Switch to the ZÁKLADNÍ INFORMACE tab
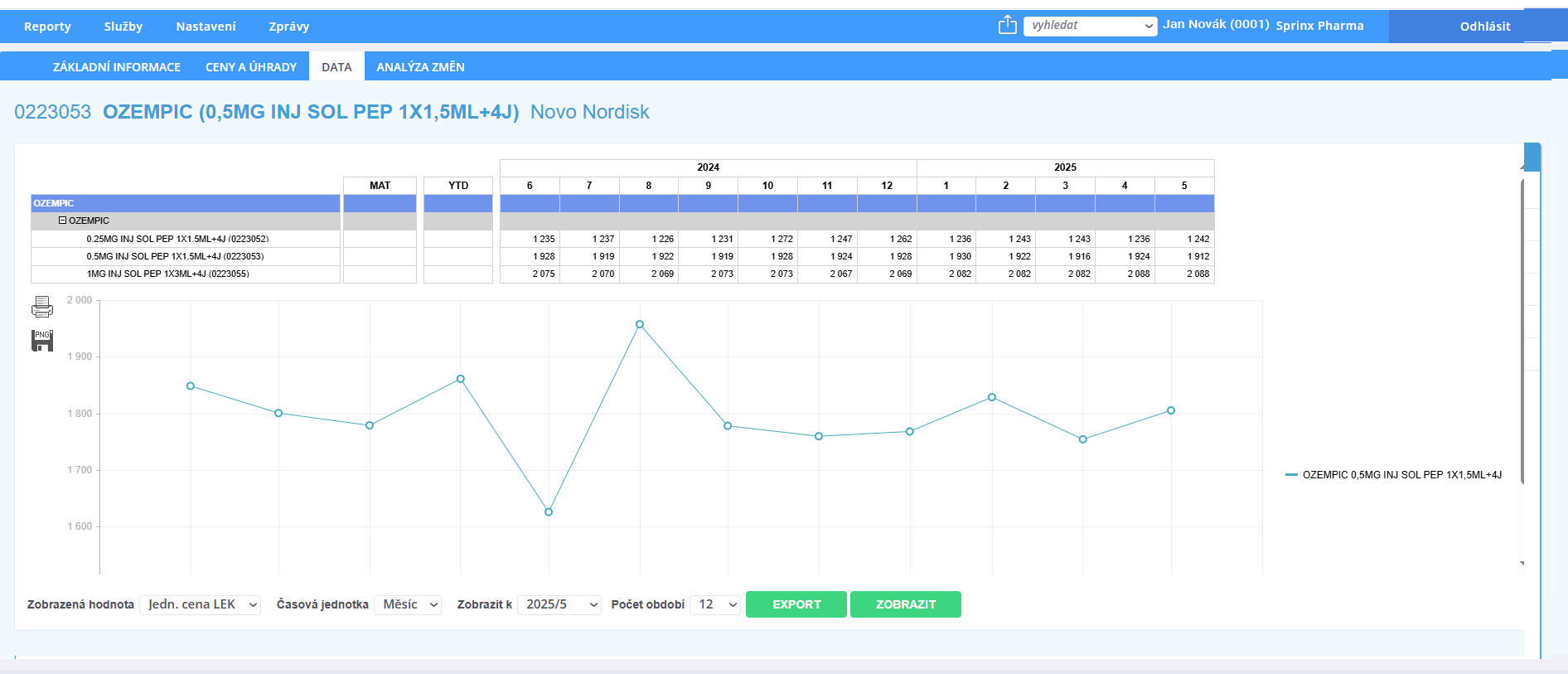Image resolution: width=1568 pixels, height=674 pixels. (x=117, y=66)
